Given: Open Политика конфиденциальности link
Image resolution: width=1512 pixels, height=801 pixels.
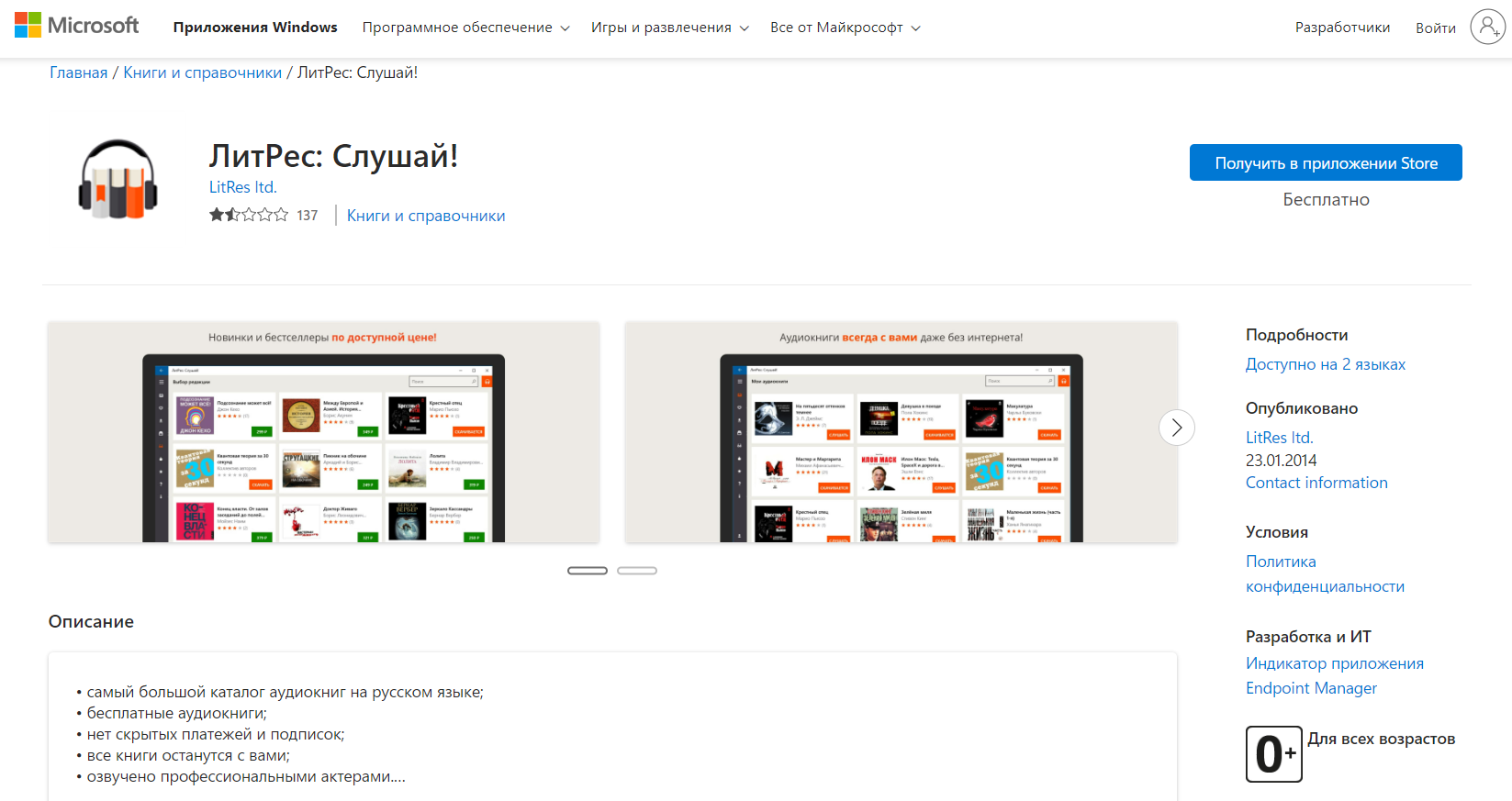Looking at the screenshot, I should pyautogui.click(x=1325, y=573).
